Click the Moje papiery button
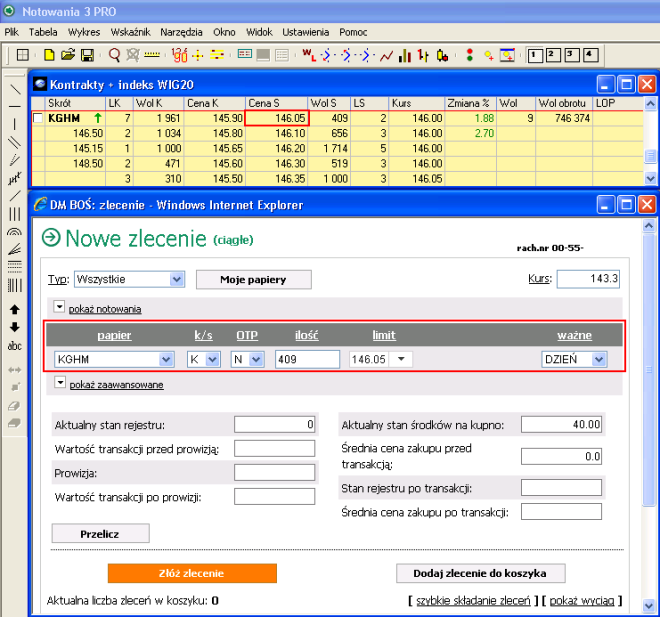660x617 pixels. pos(254,279)
